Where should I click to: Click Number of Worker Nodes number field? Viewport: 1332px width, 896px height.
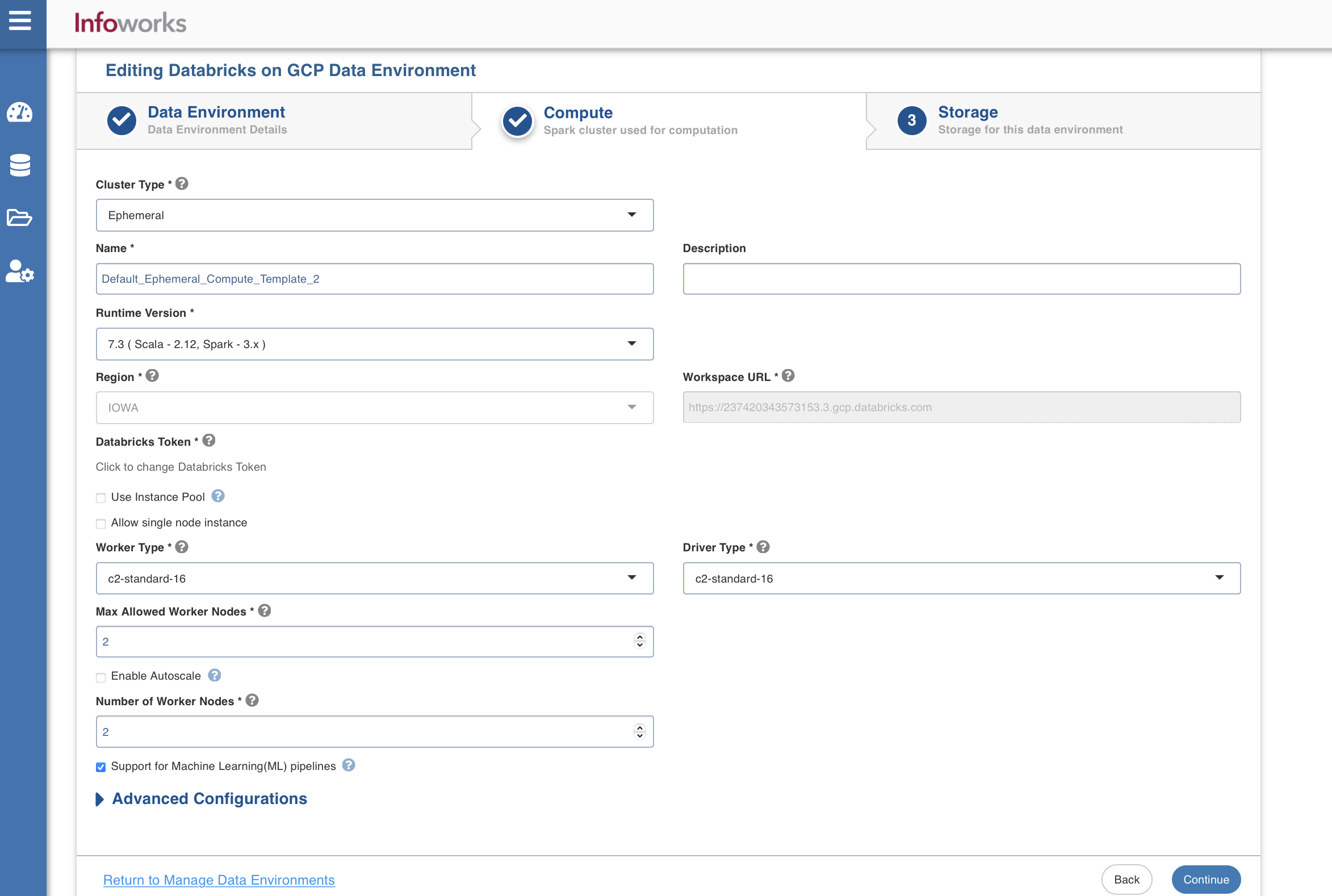375,732
